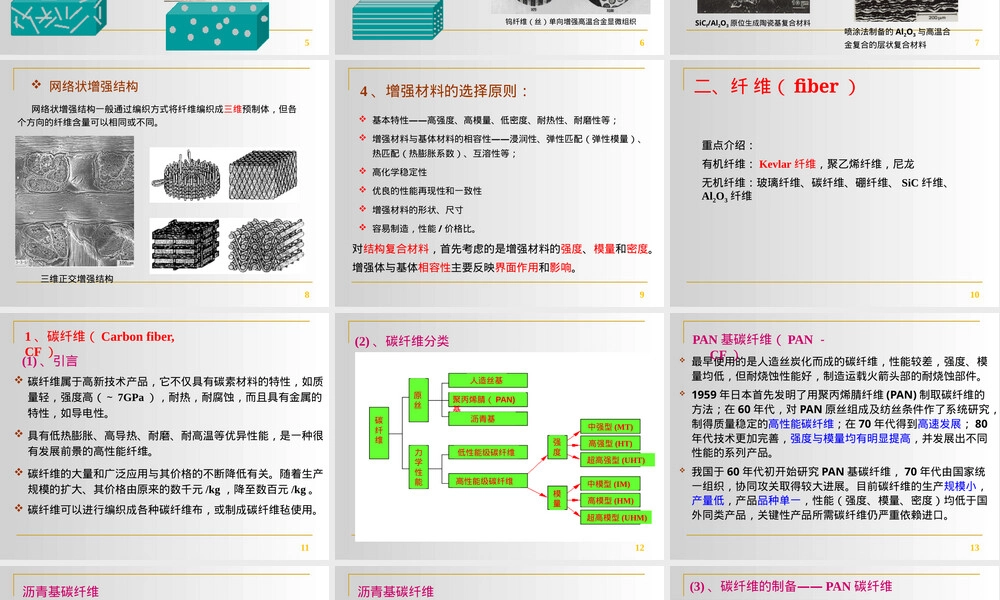1000x600 pixels.
Task: Click the 重点介绍： line in slide 10
Action: point(728,145)
